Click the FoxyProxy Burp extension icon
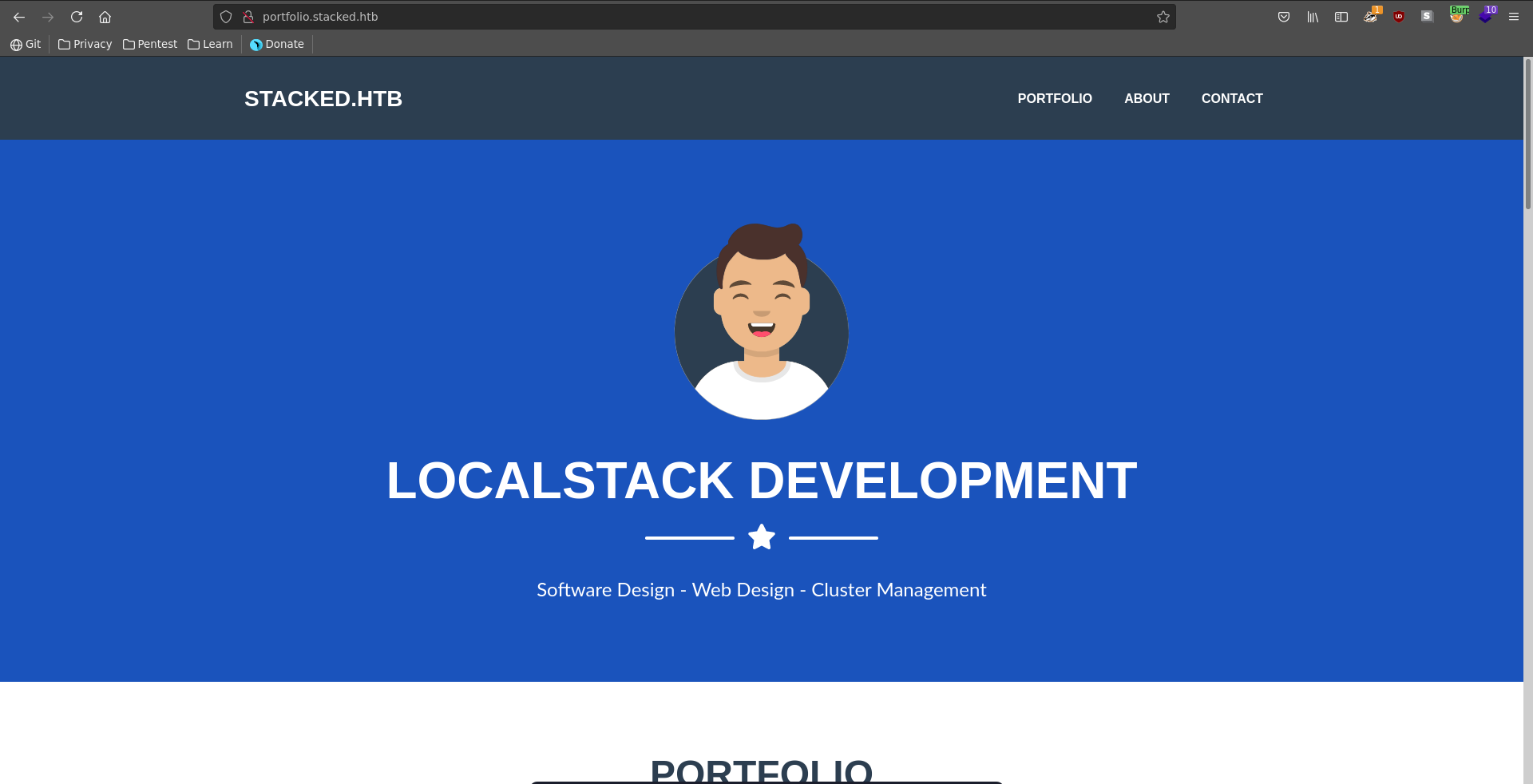The image size is (1533, 784). point(1457,16)
